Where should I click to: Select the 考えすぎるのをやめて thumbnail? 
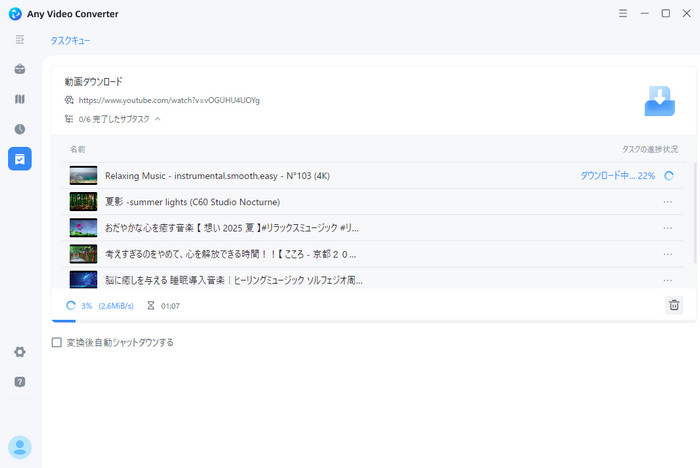[x=83, y=254]
